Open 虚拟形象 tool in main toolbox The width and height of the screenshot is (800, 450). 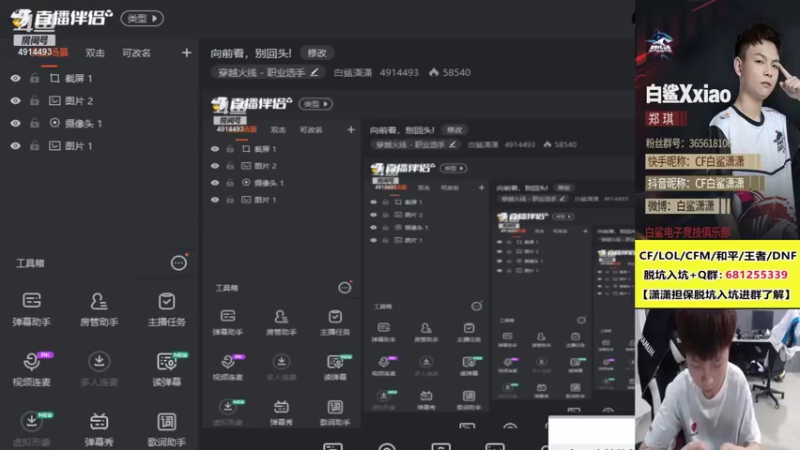tap(32, 430)
